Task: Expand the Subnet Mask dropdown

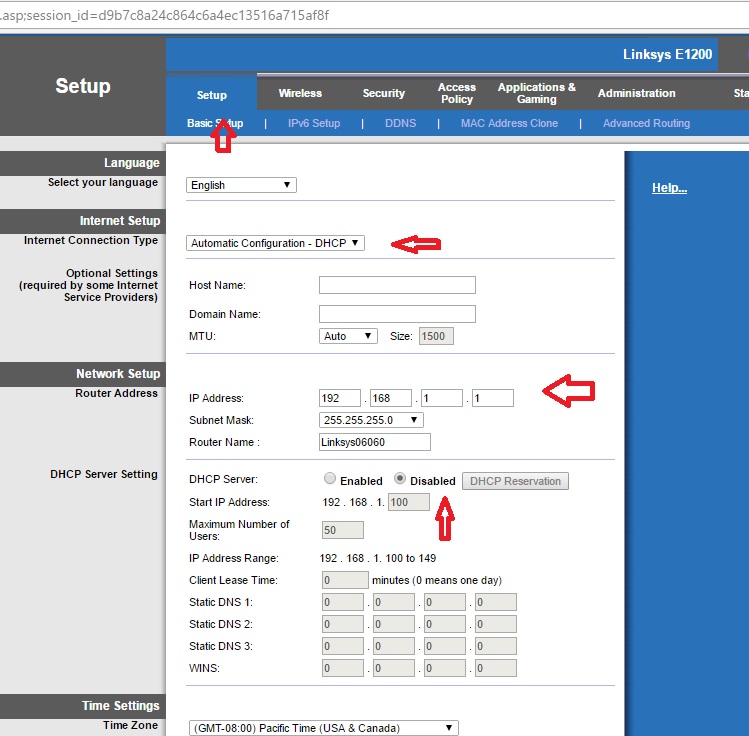Action: pos(371,420)
